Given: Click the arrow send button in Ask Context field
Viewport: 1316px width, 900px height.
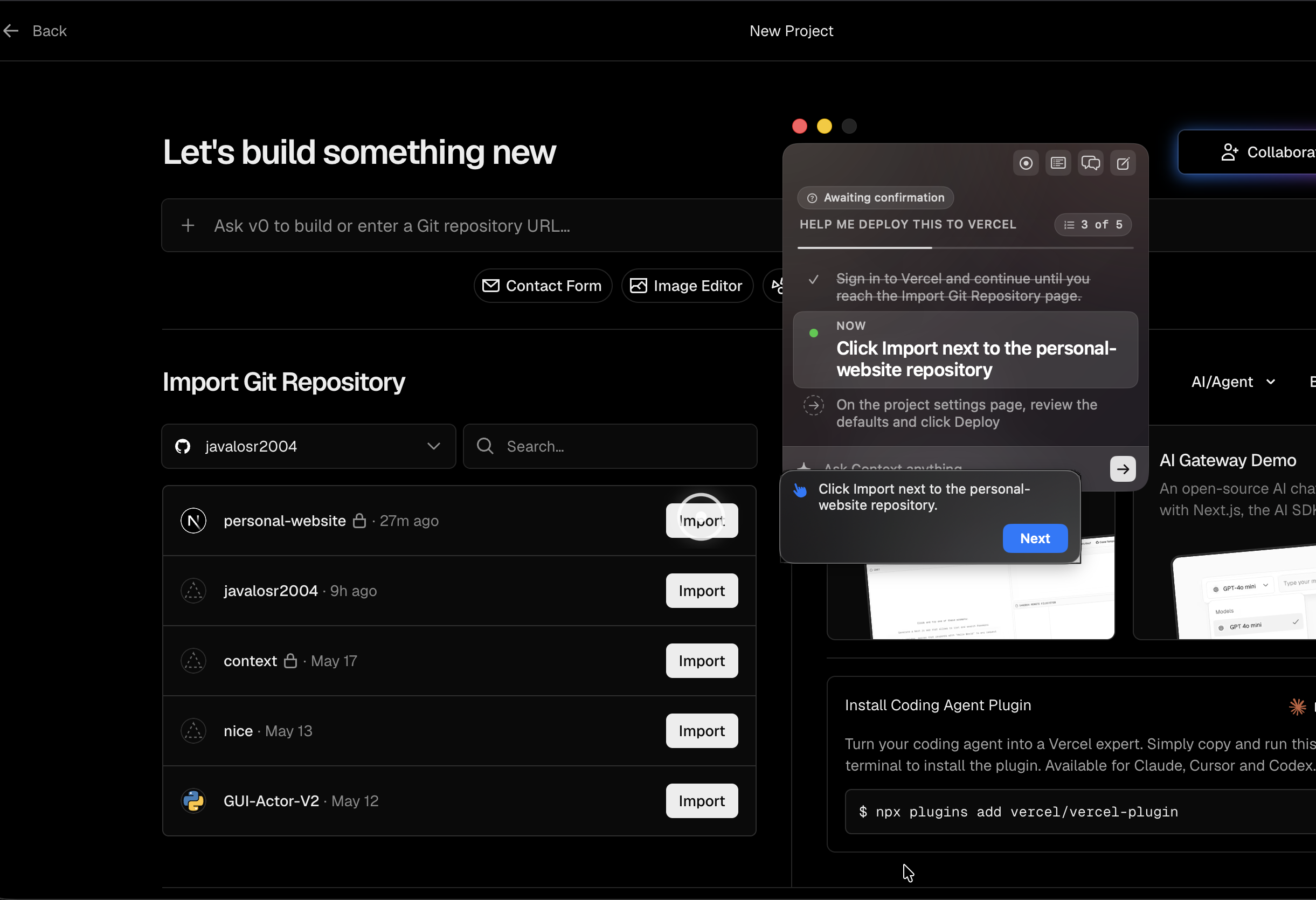Looking at the screenshot, I should (x=1123, y=468).
